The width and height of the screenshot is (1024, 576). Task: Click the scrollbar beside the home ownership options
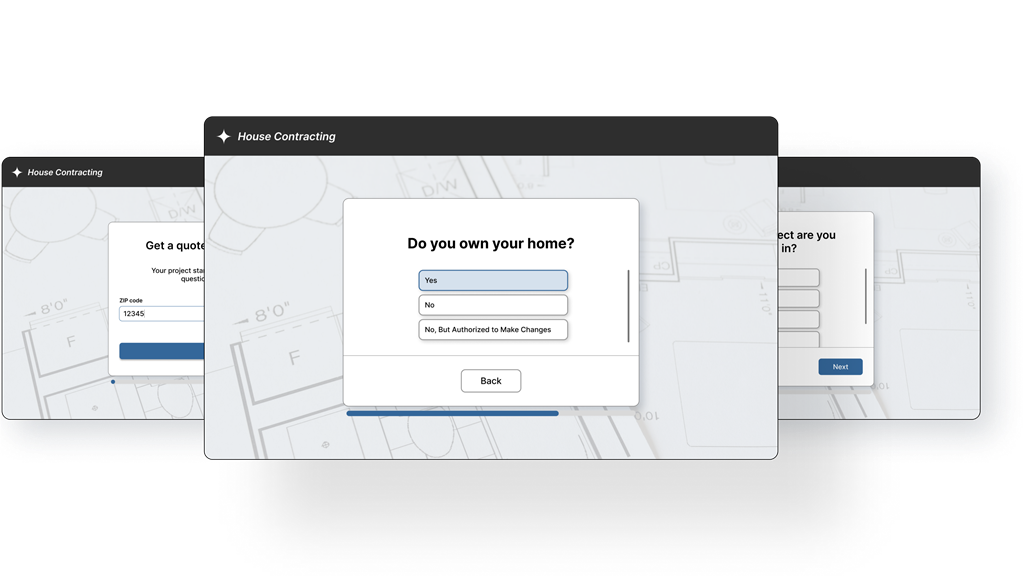tap(629, 305)
